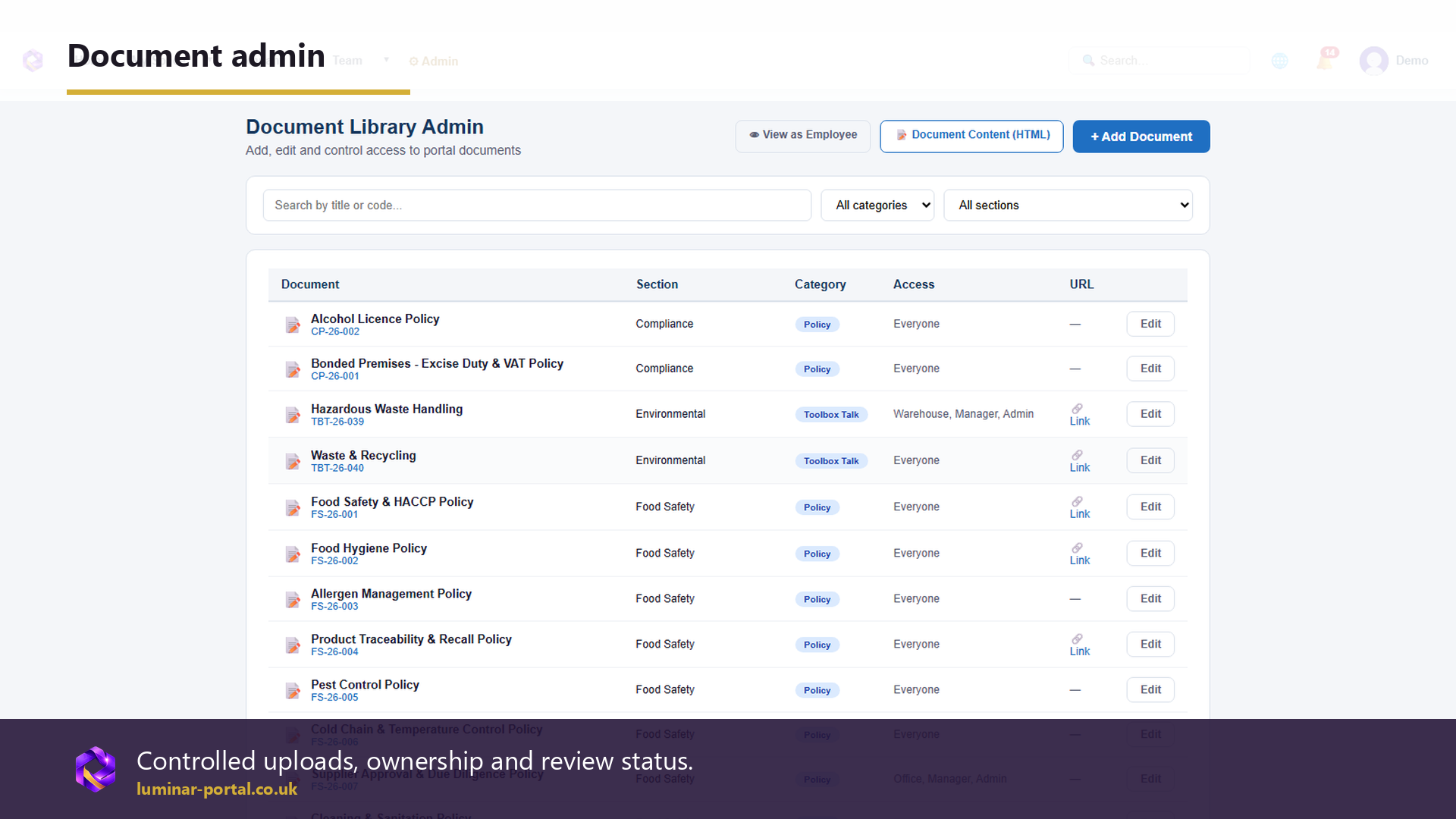
Task: Click the Food Safety & HACCP Policy icon
Action: pyautogui.click(x=293, y=507)
